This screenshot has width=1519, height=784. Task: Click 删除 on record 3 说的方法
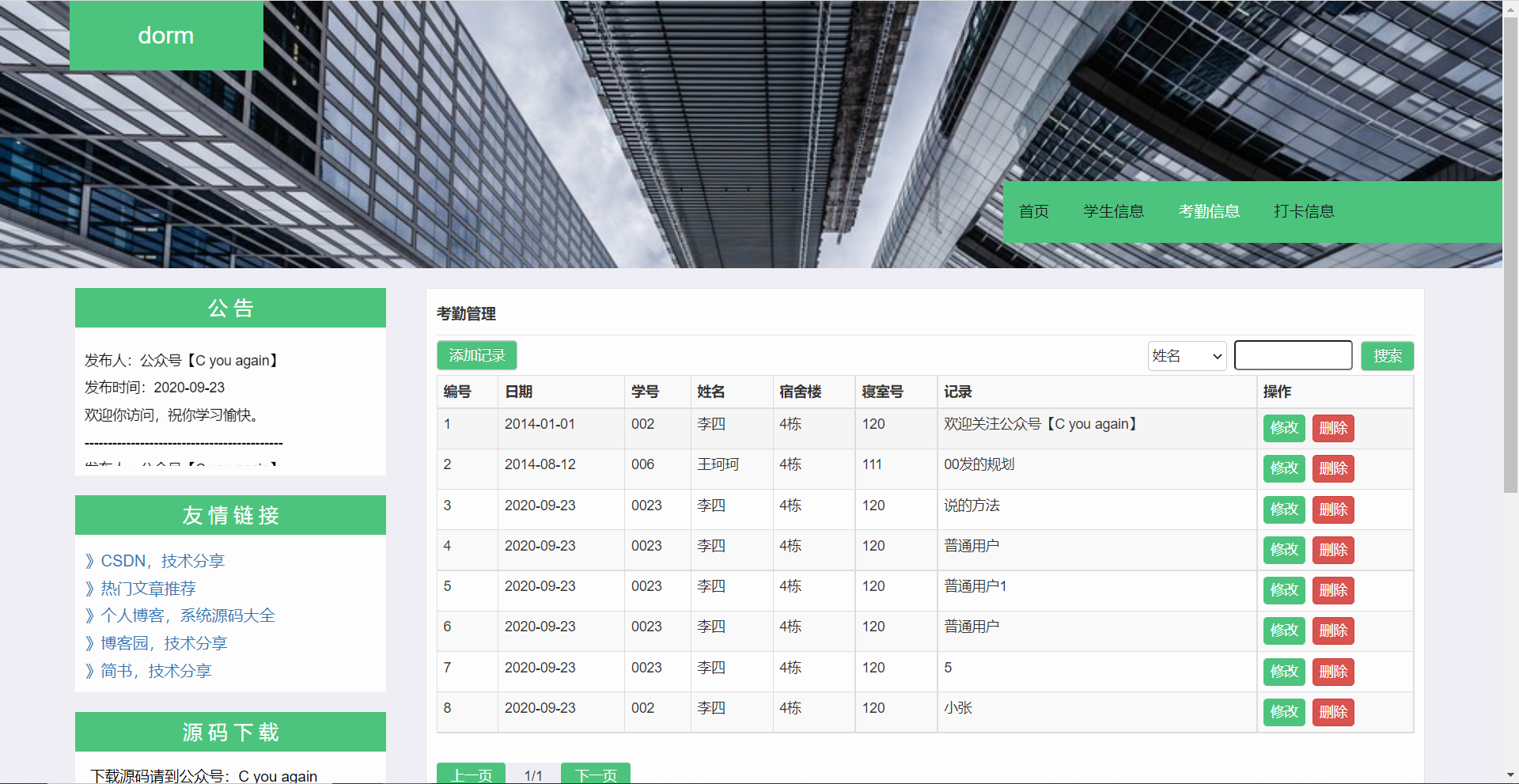1333,509
